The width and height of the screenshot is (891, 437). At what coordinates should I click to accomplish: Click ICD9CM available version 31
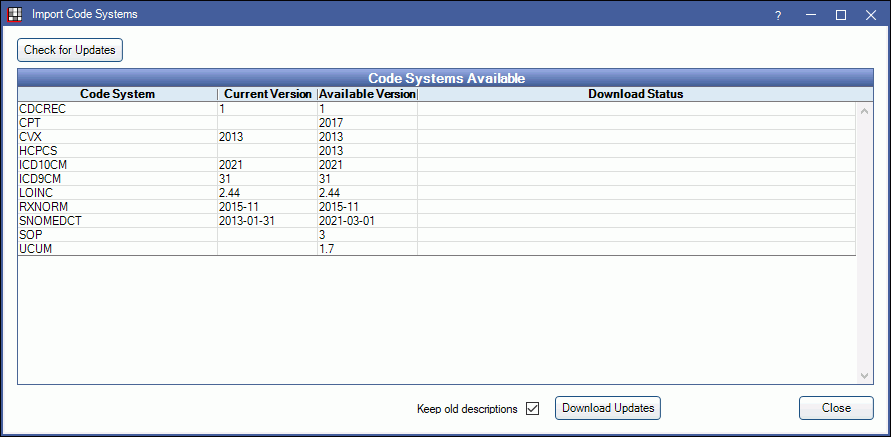pyautogui.click(x=325, y=179)
